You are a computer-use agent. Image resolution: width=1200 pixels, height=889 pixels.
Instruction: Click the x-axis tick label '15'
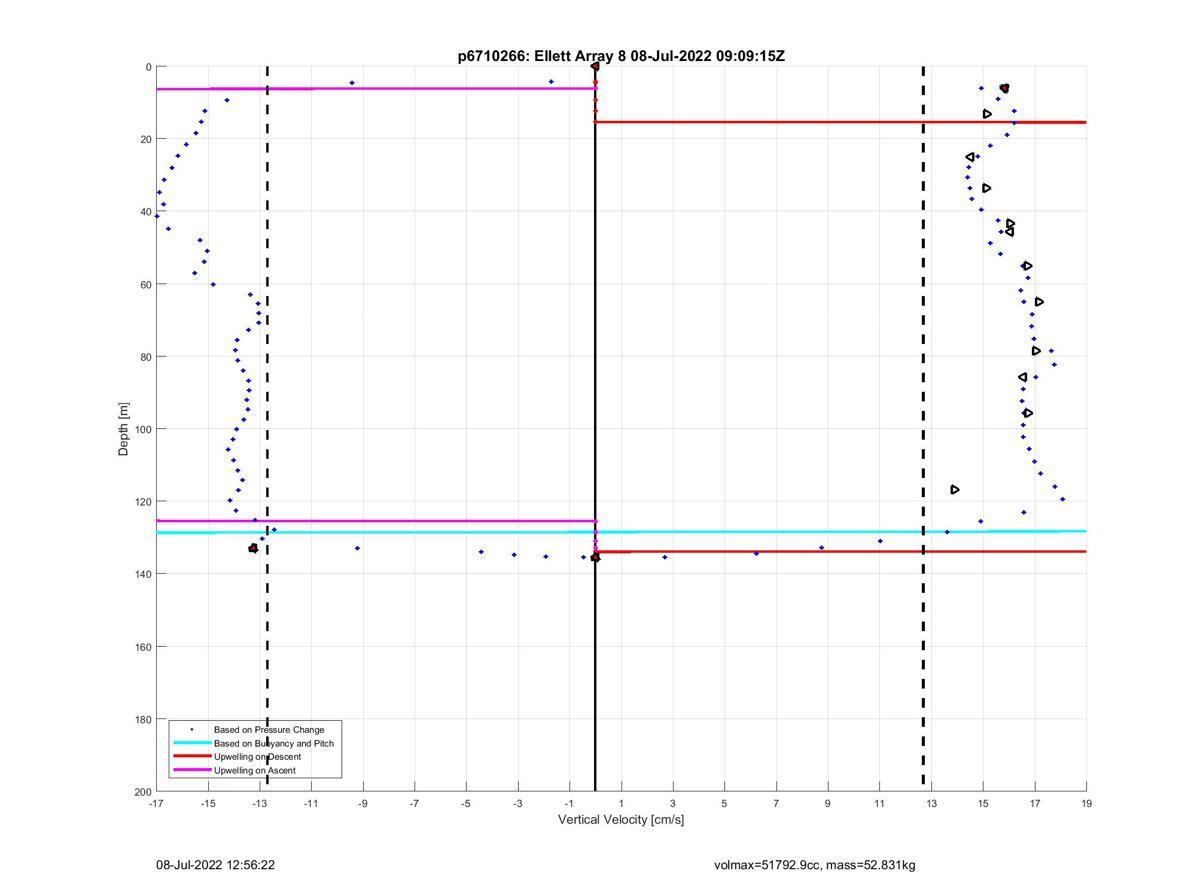(x=983, y=803)
